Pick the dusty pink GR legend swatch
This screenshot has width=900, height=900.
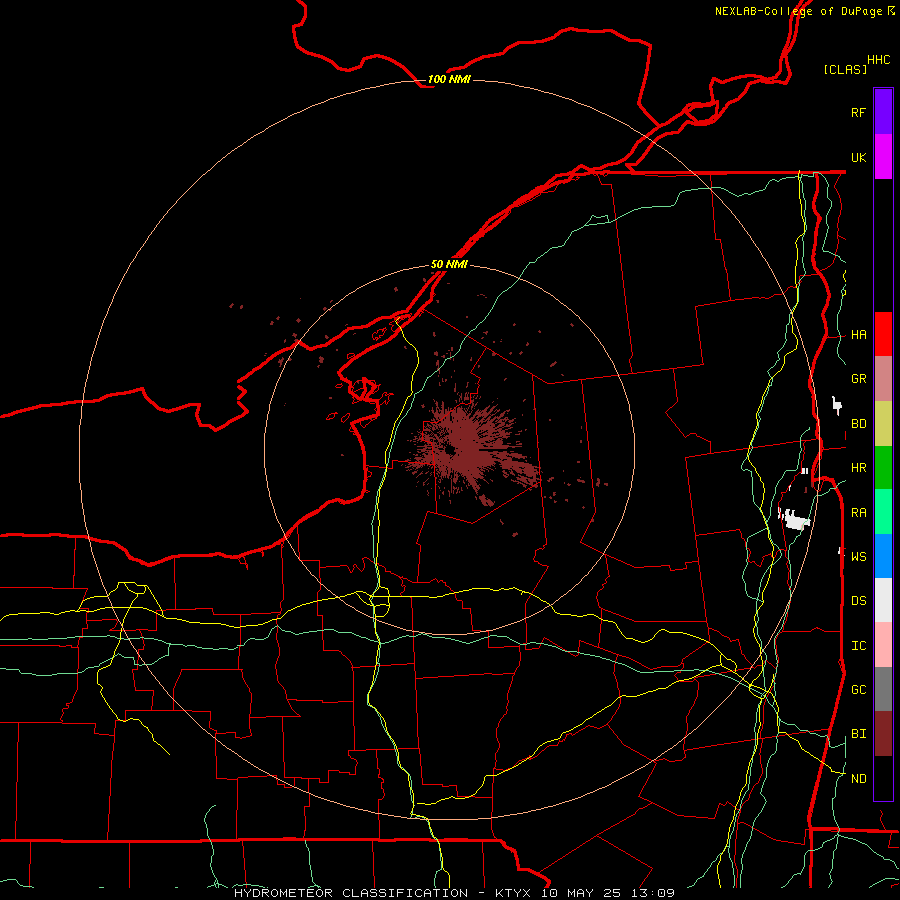(x=883, y=379)
